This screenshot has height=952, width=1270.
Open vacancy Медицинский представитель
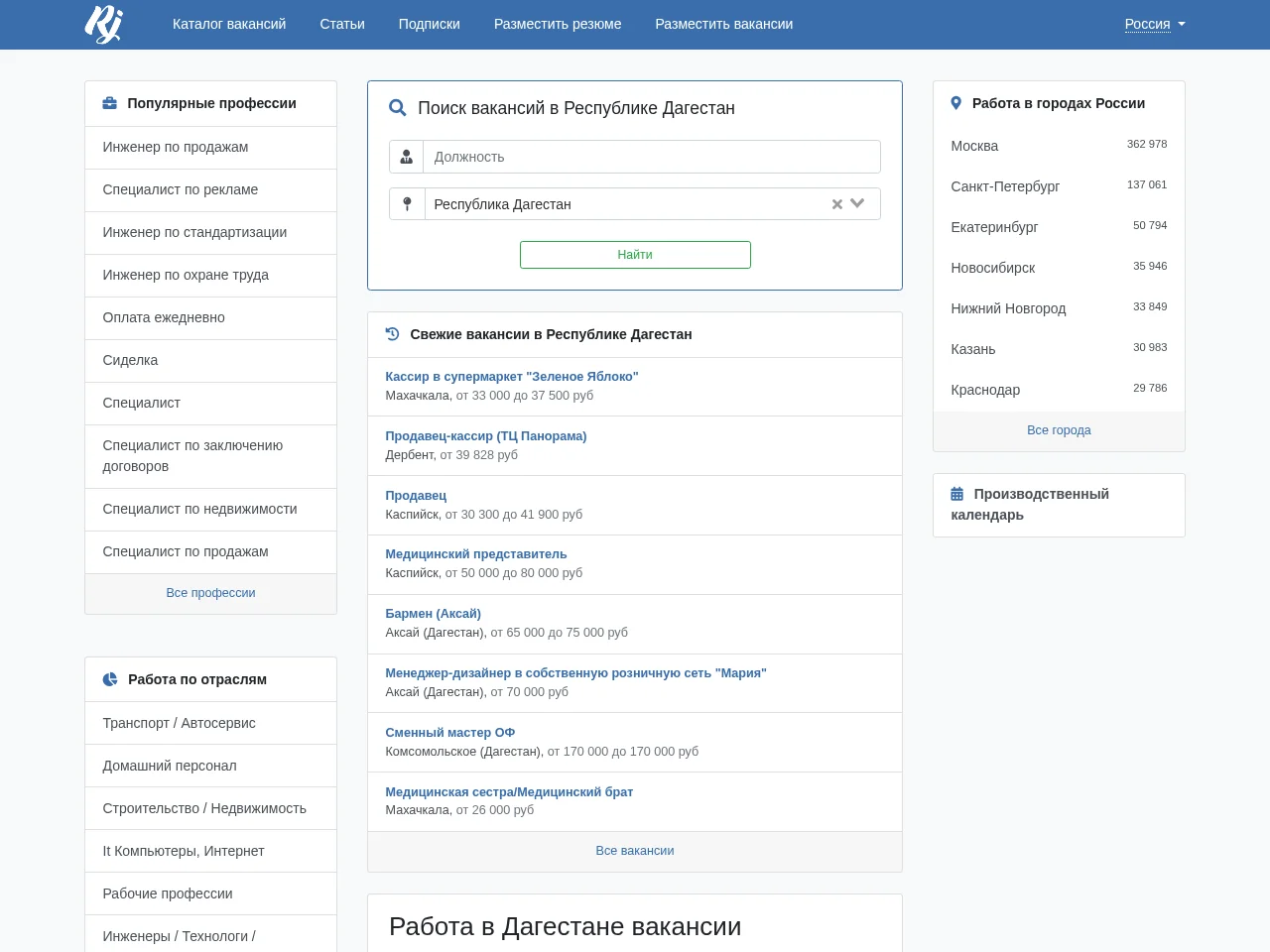(476, 554)
